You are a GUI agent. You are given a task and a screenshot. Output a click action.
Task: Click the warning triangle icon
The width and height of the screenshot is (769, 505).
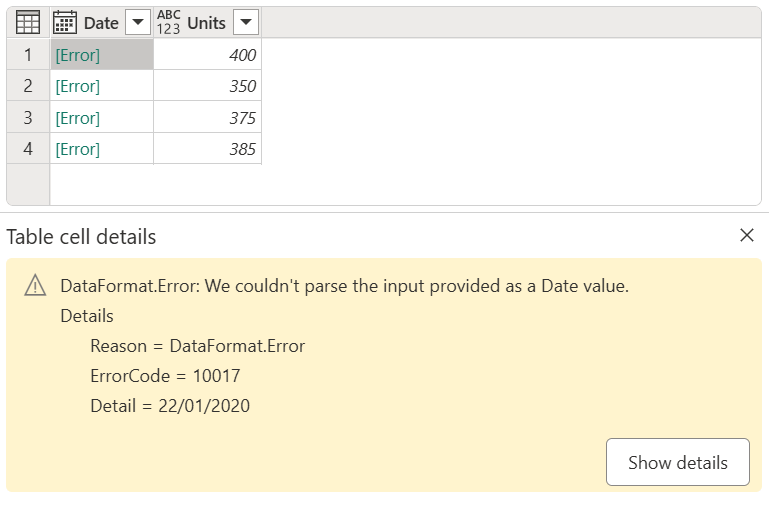pos(35,287)
